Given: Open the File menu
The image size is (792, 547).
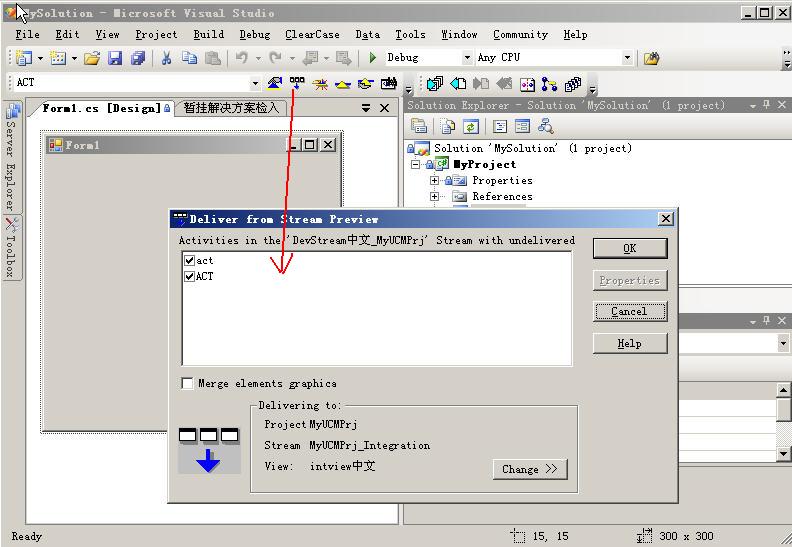Looking at the screenshot, I should (x=27, y=34).
